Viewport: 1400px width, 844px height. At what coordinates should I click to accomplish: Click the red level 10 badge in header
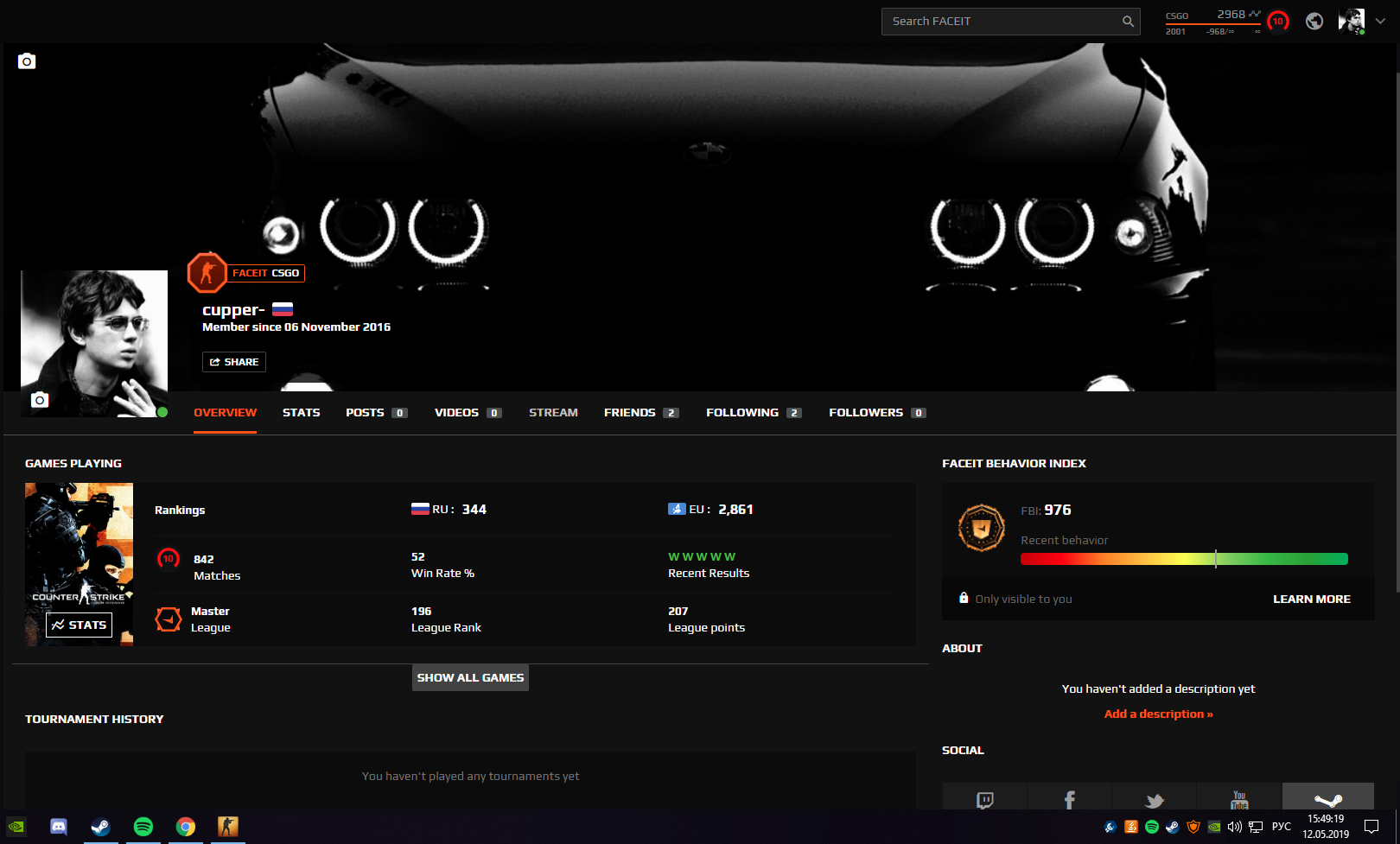(x=1278, y=22)
